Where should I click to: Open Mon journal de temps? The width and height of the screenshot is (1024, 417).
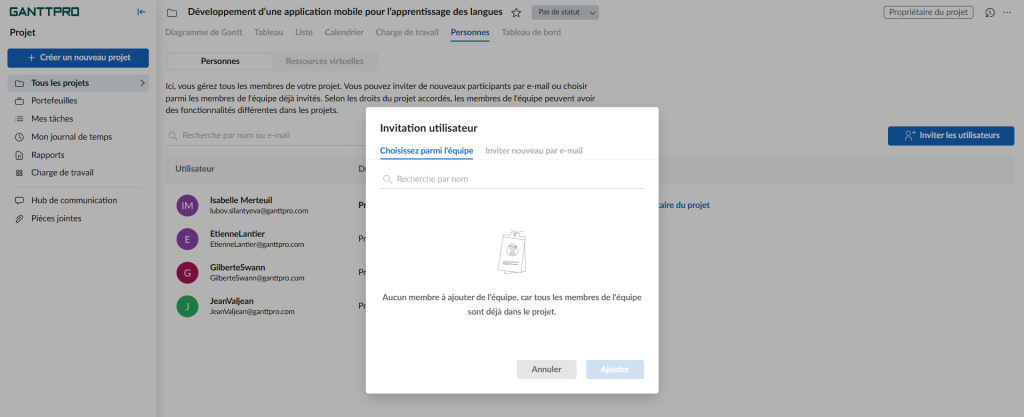(x=72, y=137)
